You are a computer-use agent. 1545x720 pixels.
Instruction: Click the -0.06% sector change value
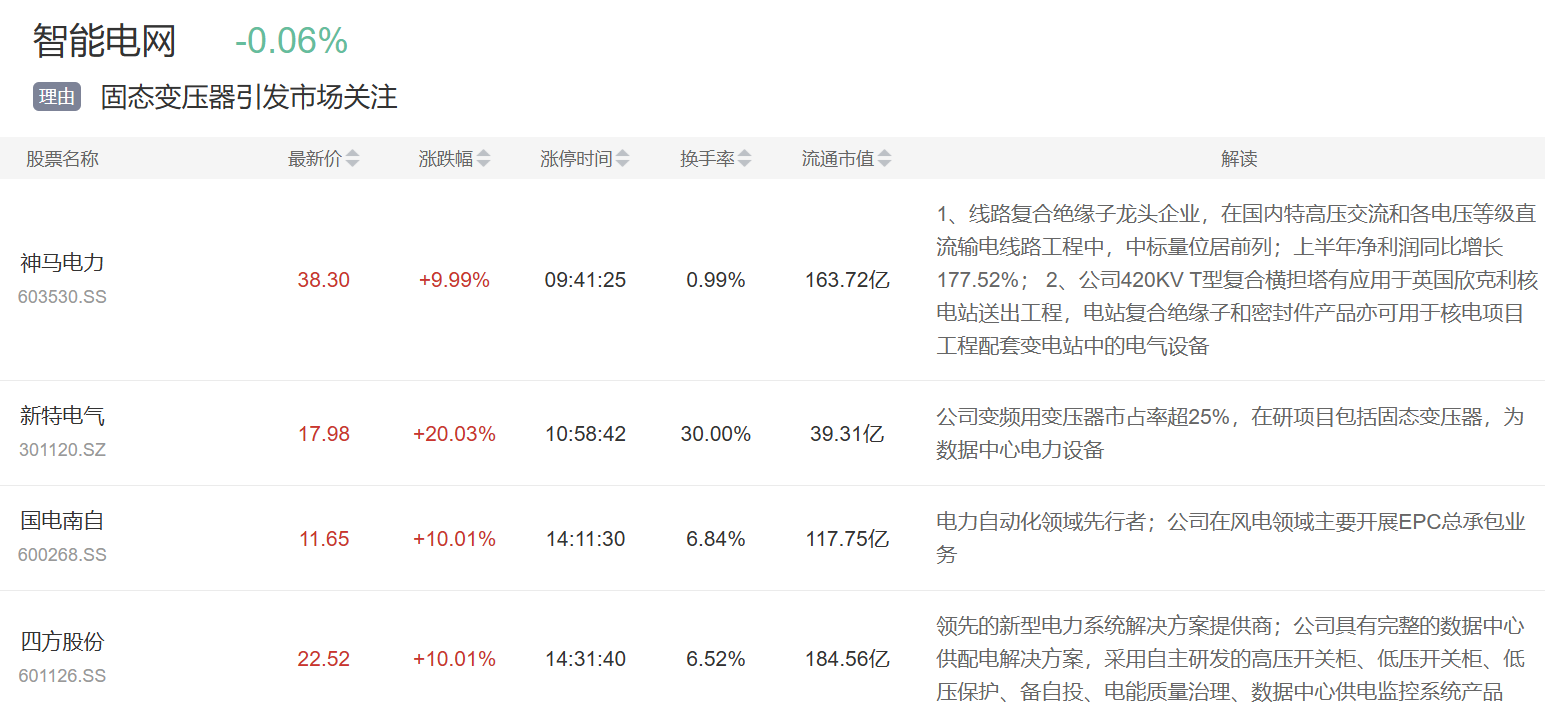pos(291,41)
